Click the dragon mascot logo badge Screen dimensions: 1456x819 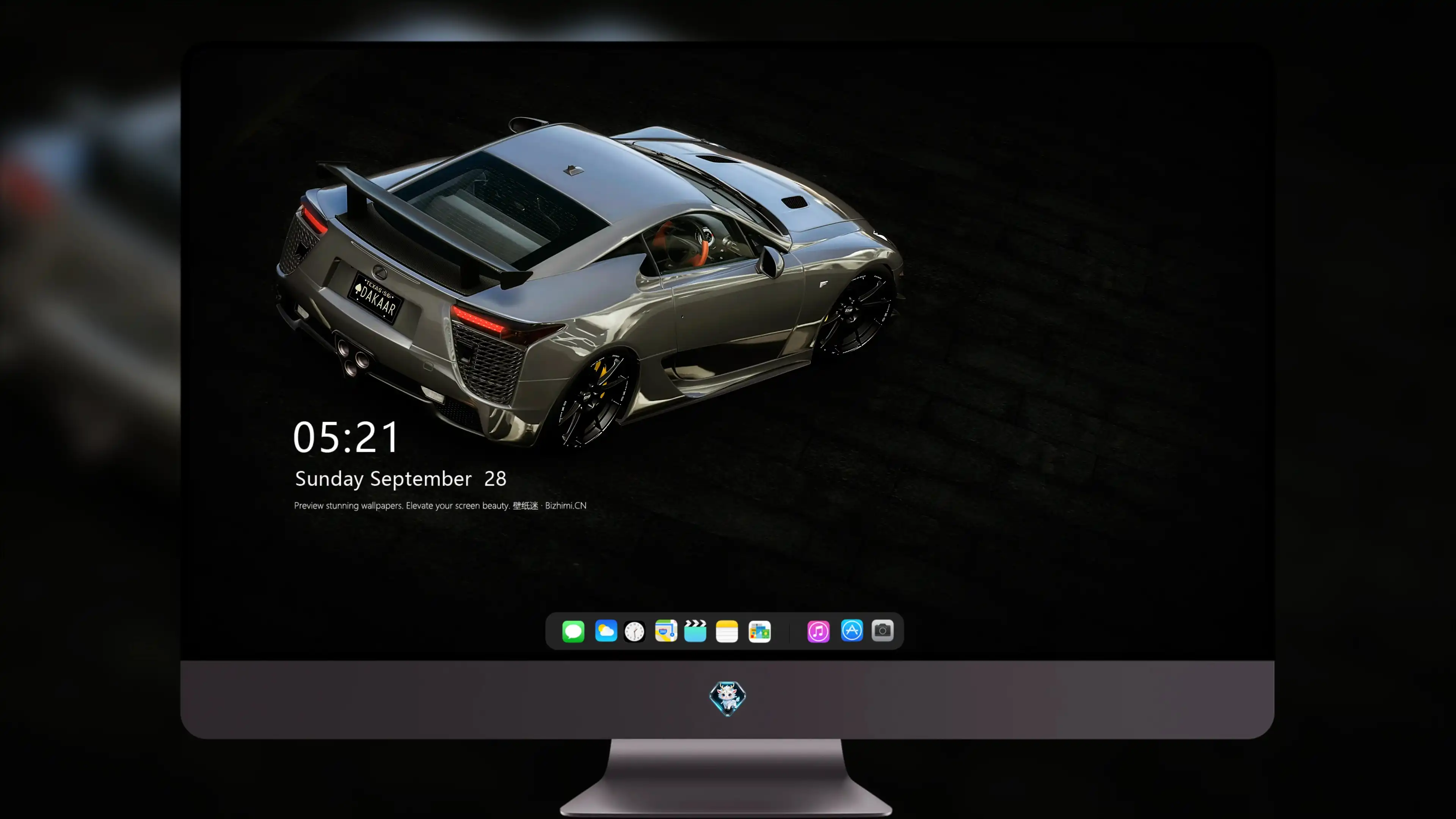click(x=728, y=698)
